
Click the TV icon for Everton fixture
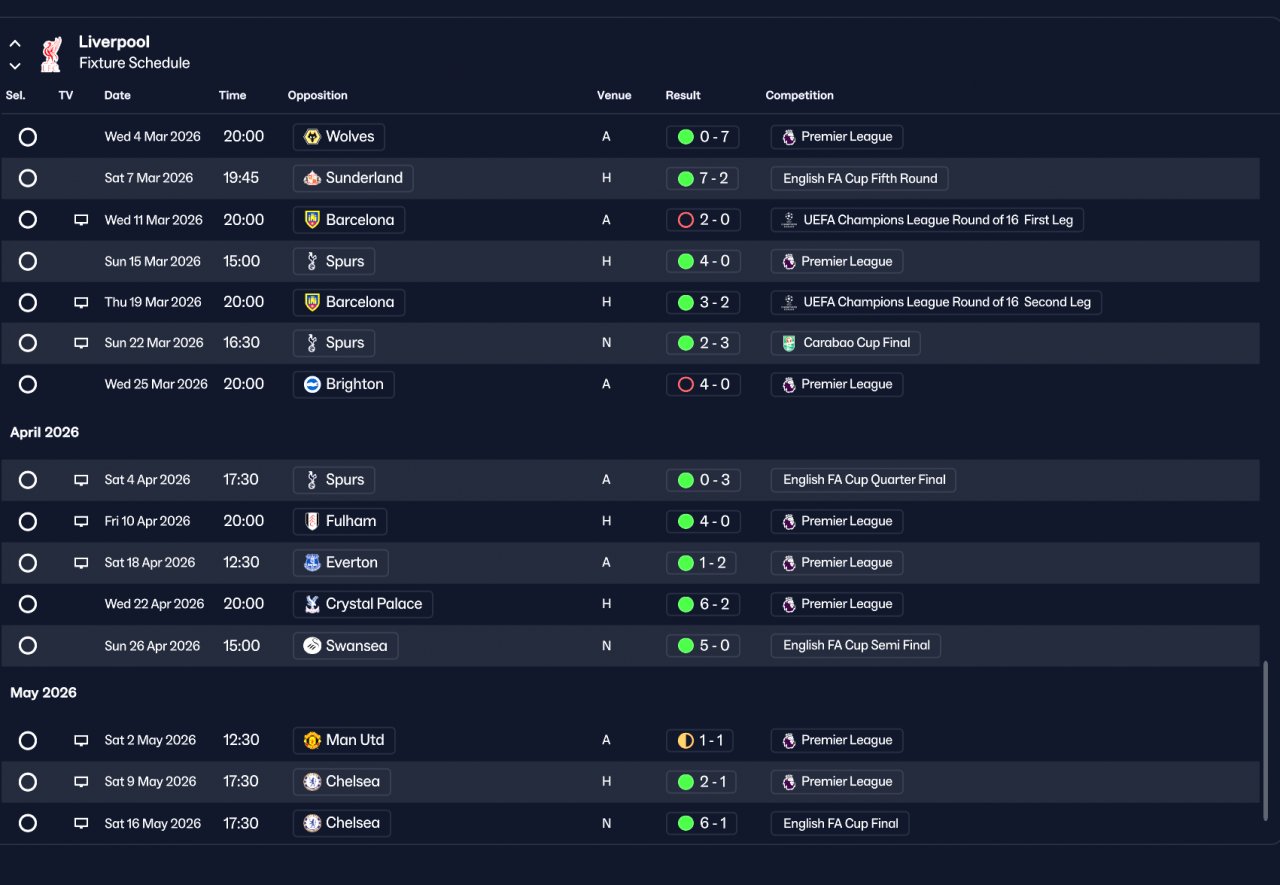(x=81, y=563)
